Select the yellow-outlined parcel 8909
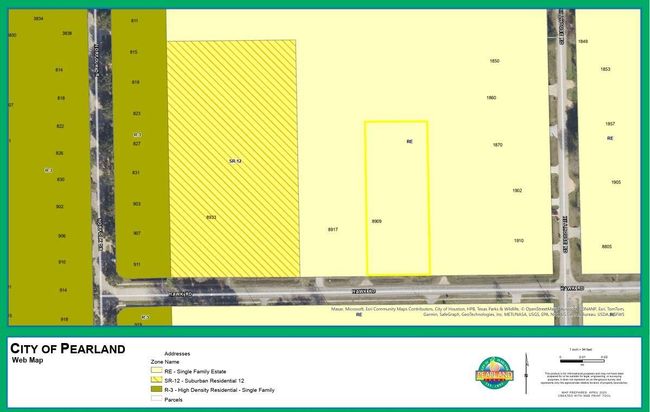 point(396,198)
